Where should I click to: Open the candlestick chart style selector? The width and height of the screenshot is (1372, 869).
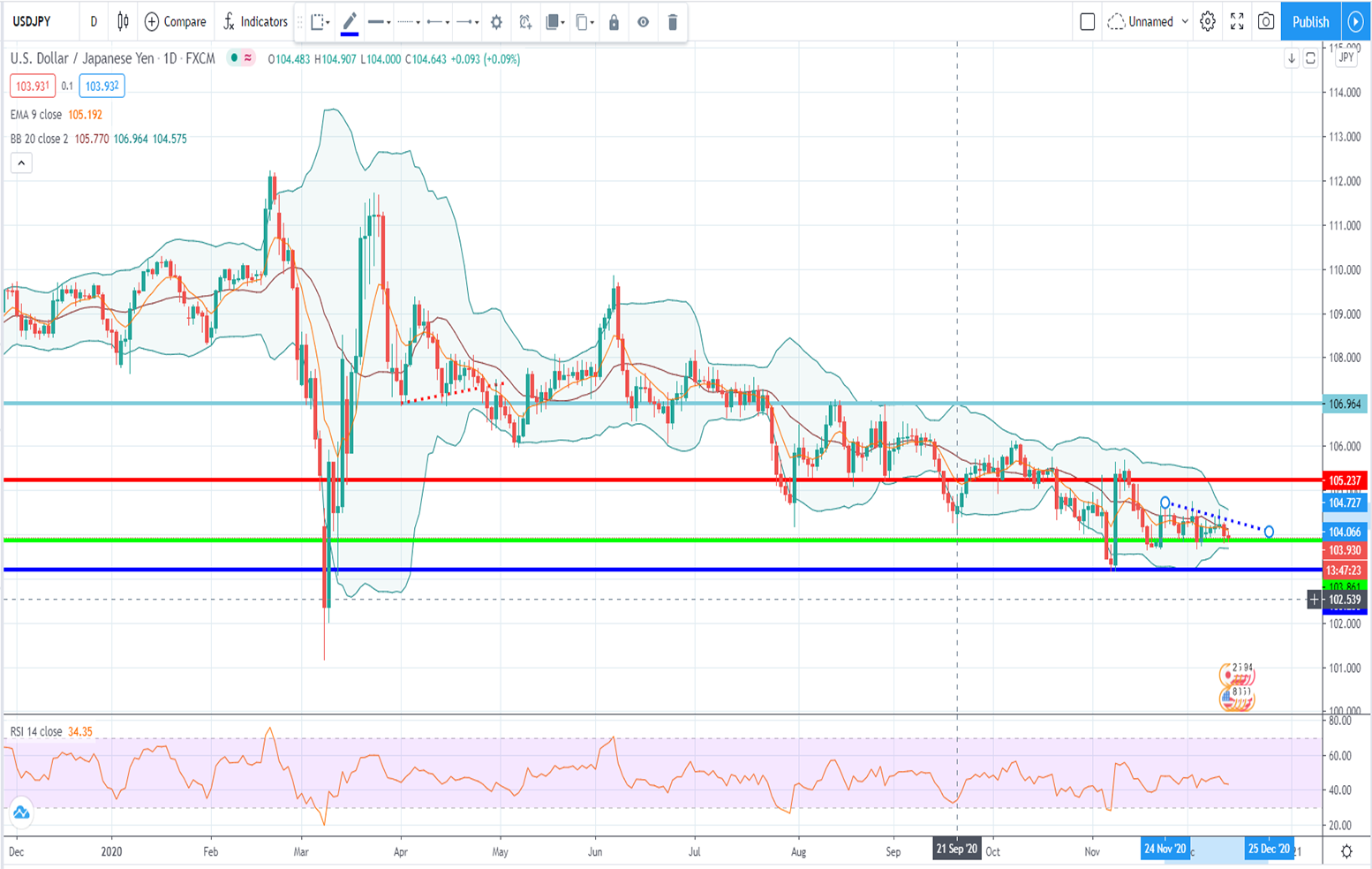[x=123, y=22]
